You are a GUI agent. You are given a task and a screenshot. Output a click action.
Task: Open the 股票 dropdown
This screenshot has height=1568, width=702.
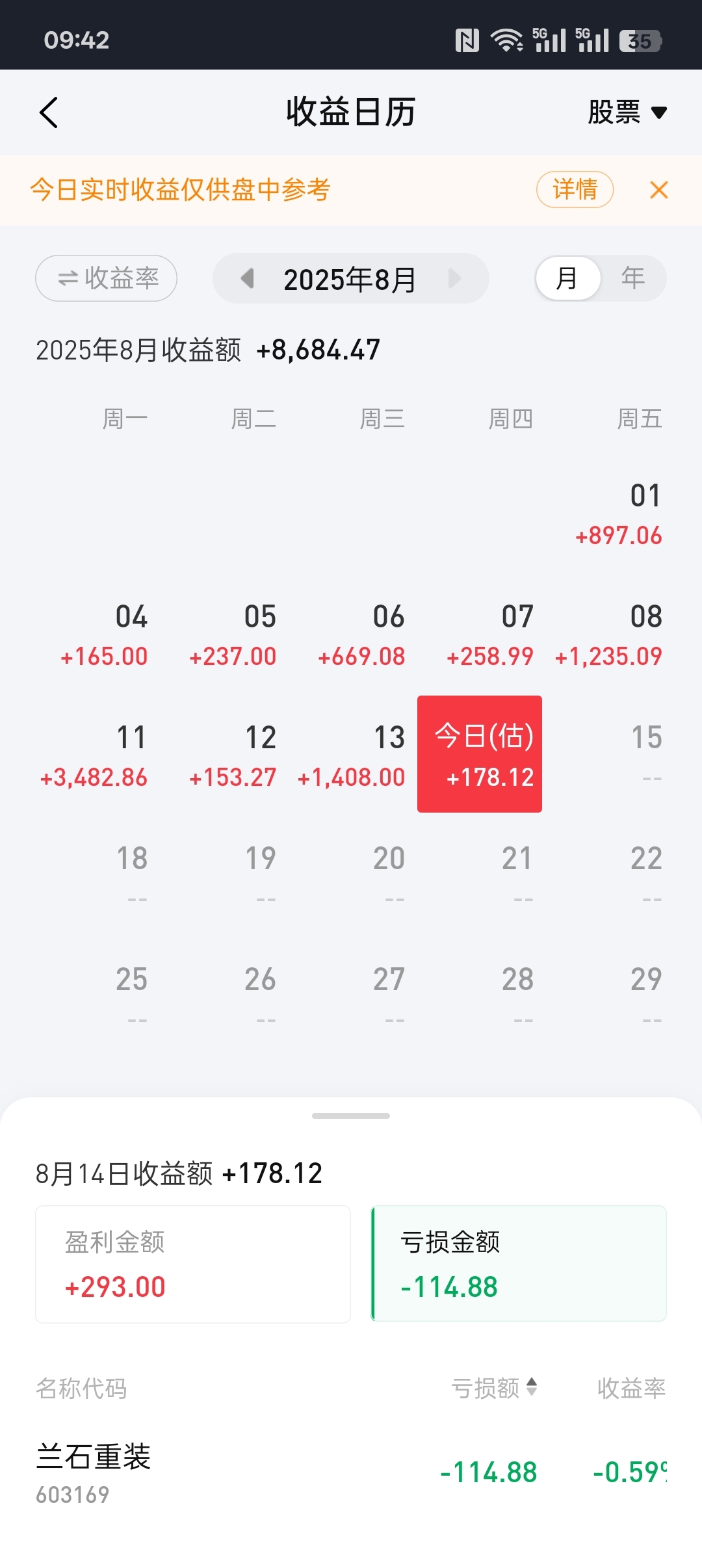click(x=627, y=112)
